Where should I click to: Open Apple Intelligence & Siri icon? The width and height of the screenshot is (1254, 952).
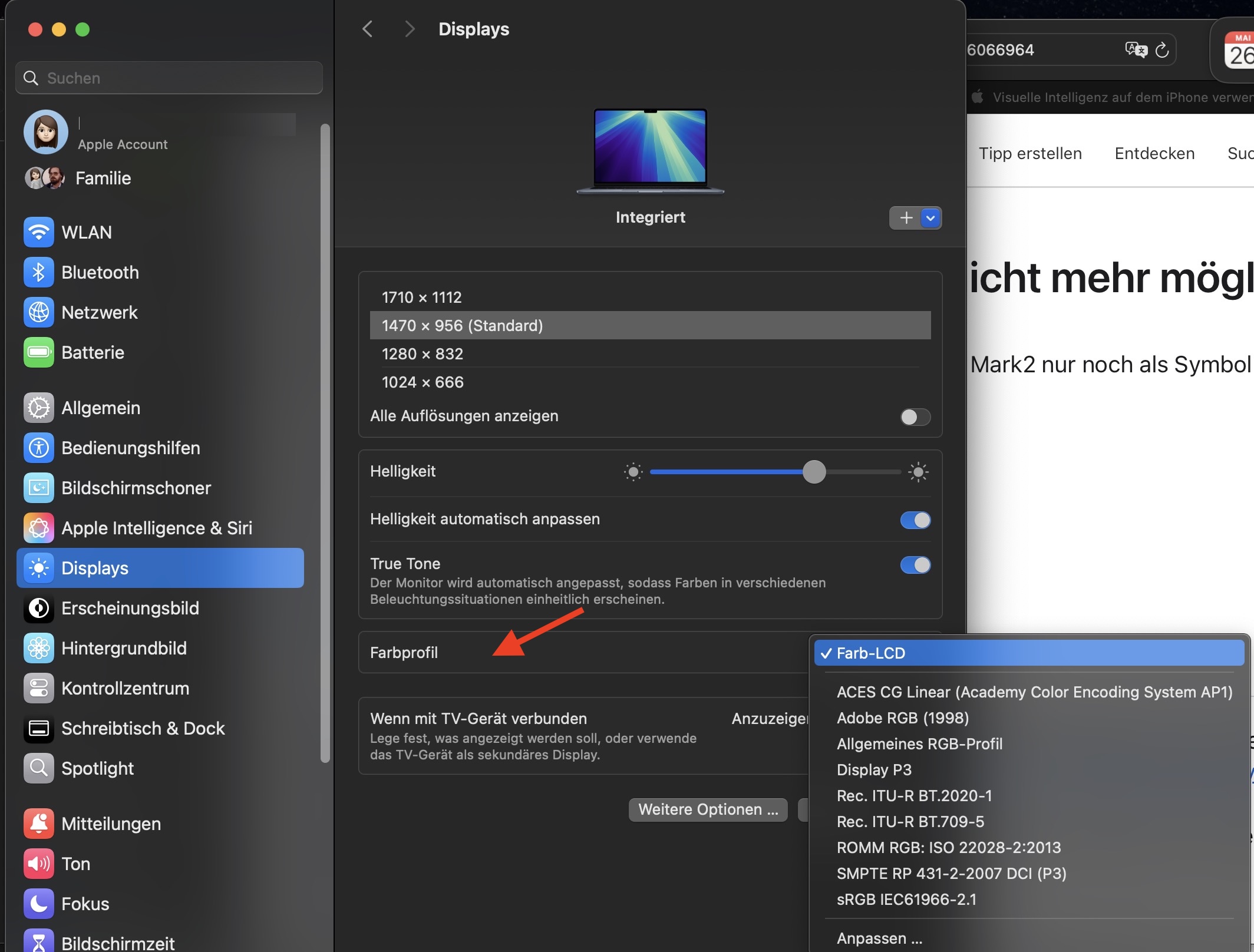(x=39, y=528)
